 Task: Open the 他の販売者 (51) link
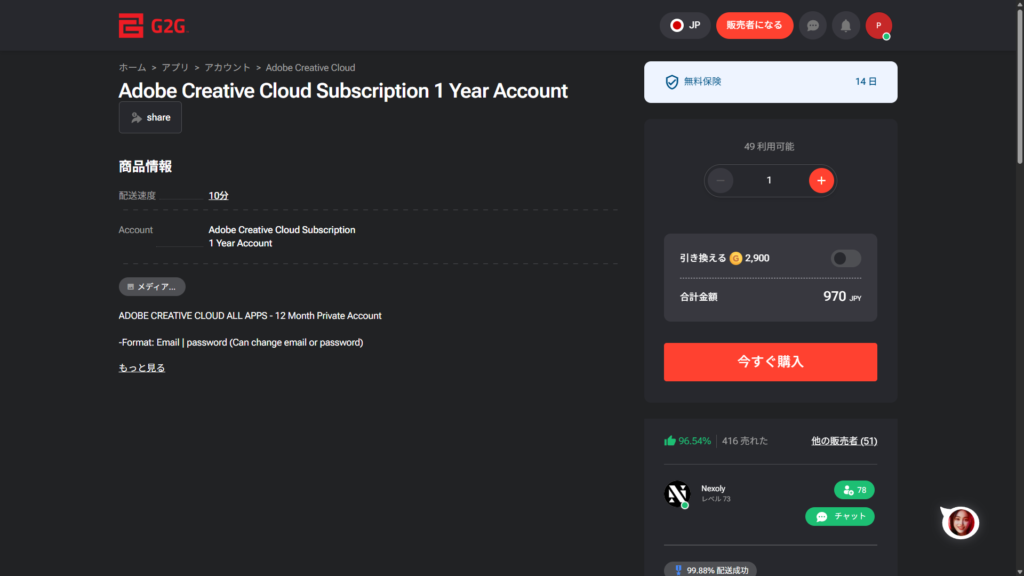[843, 441]
